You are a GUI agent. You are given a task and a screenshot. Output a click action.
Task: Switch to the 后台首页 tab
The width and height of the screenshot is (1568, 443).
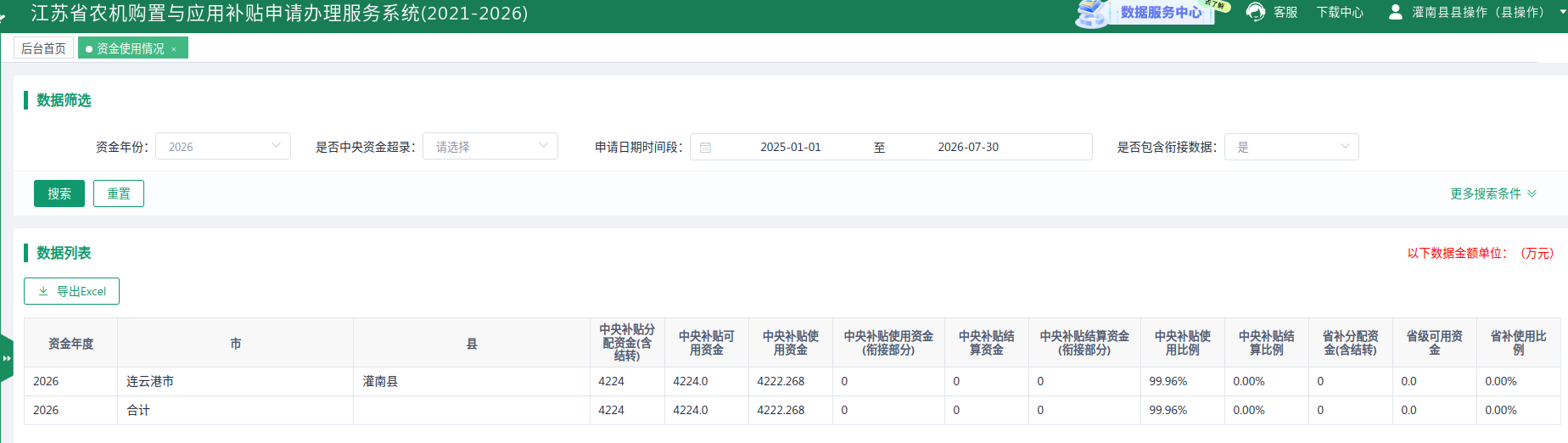click(43, 48)
